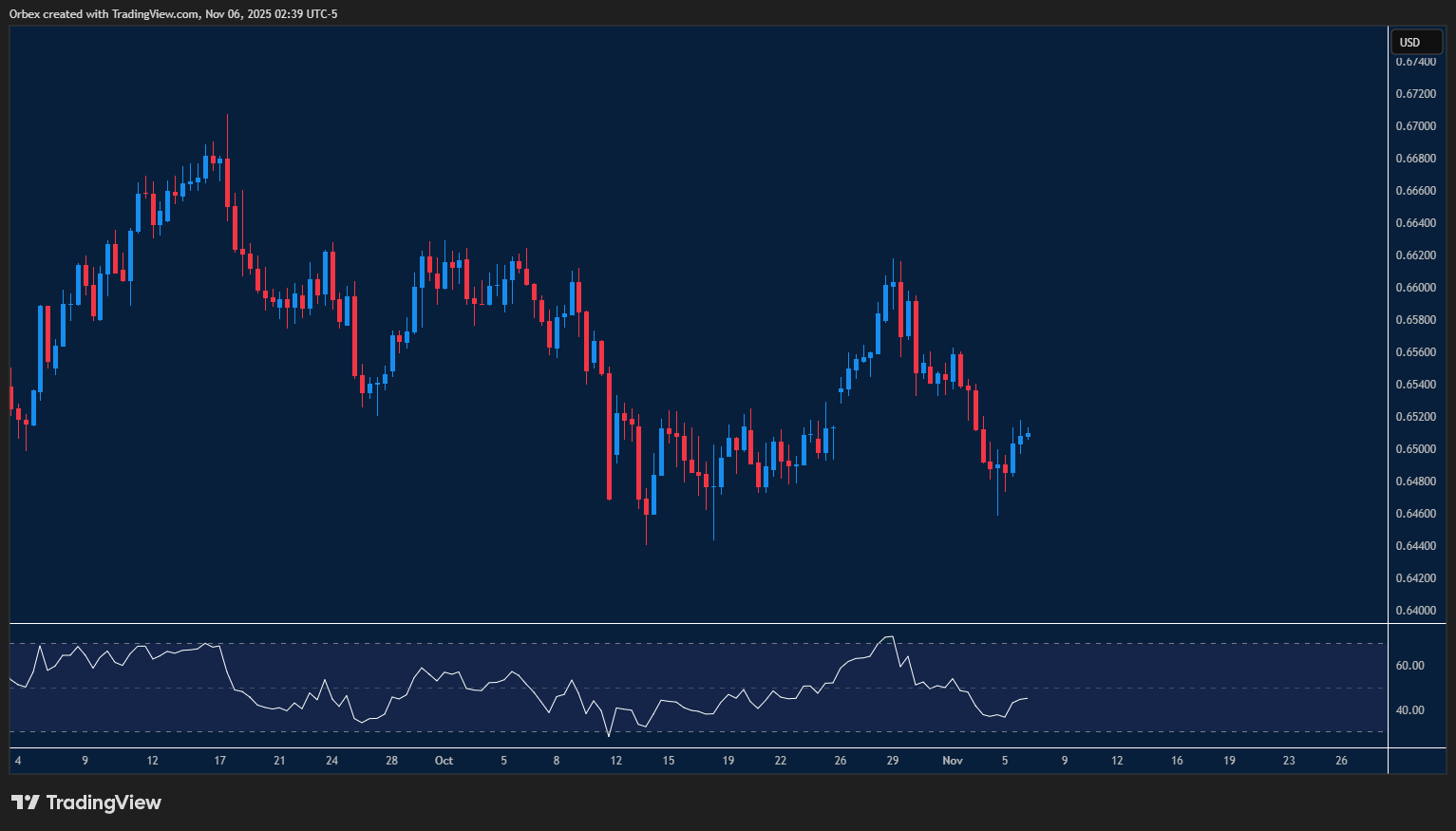
Task: Click the Nov label on the time axis
Action: pyautogui.click(x=953, y=761)
